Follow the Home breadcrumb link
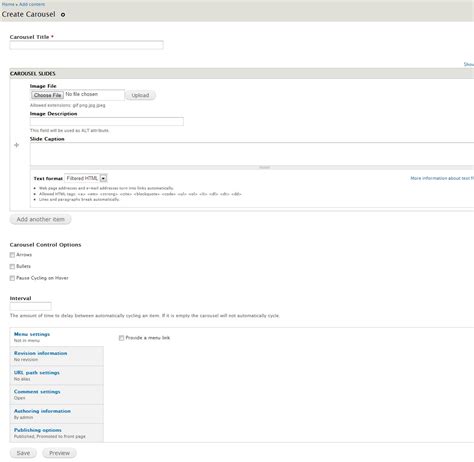The height and width of the screenshot is (462, 474). tap(8, 4)
